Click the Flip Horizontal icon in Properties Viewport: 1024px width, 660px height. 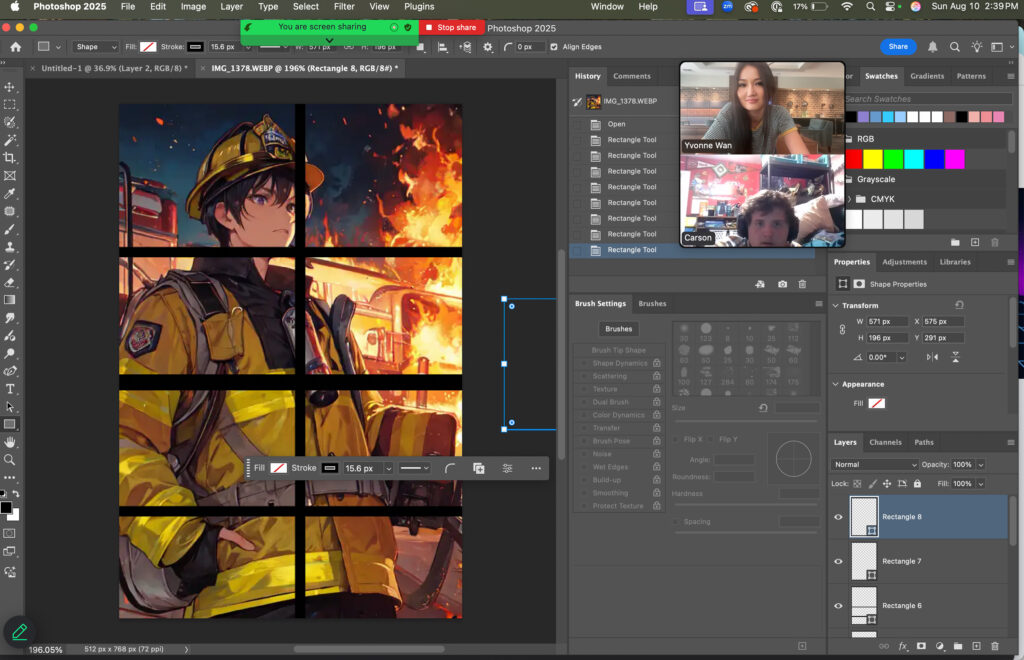pos(932,357)
